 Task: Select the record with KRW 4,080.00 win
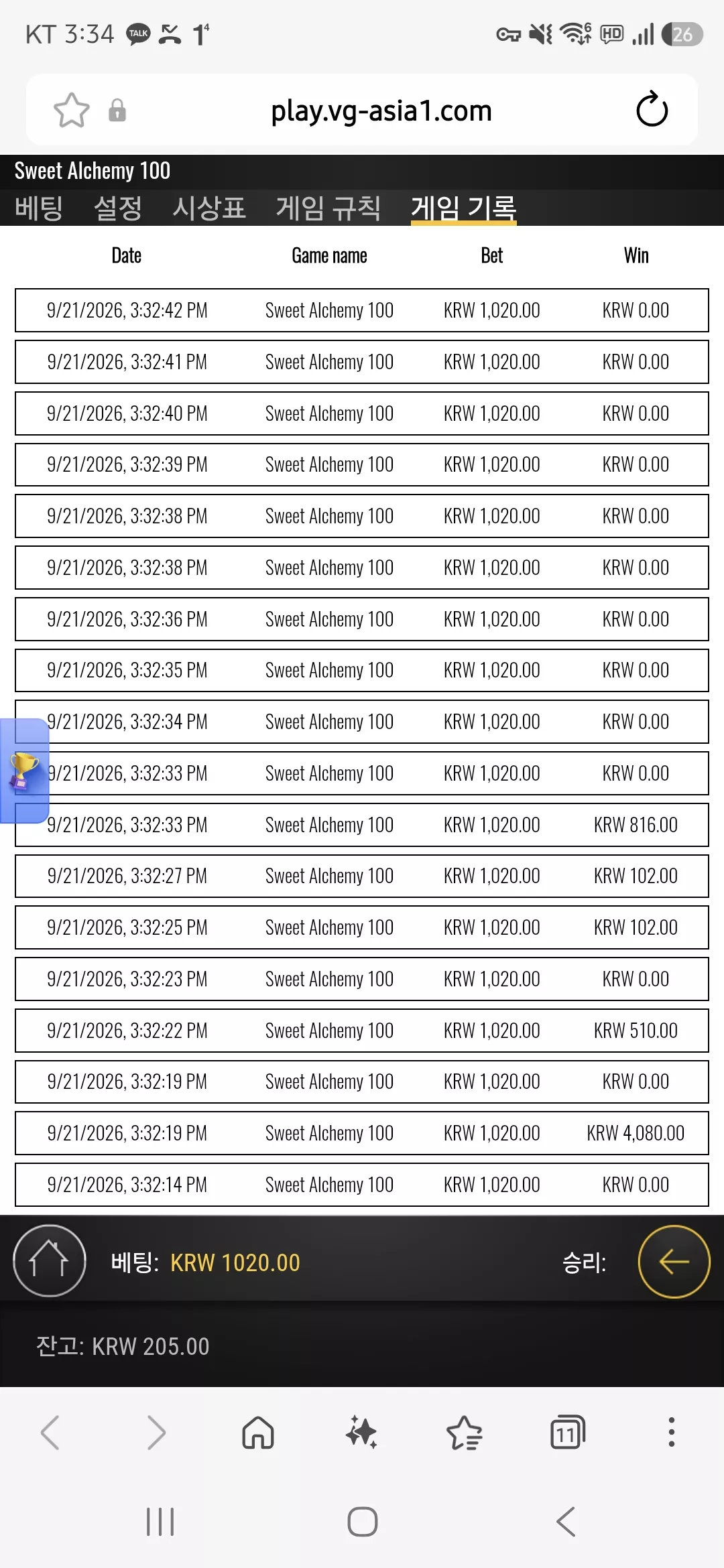pos(362,1133)
